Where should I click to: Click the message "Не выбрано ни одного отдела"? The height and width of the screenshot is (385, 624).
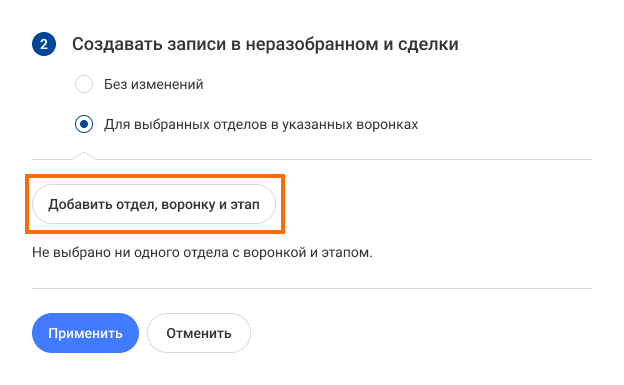tap(131, 252)
